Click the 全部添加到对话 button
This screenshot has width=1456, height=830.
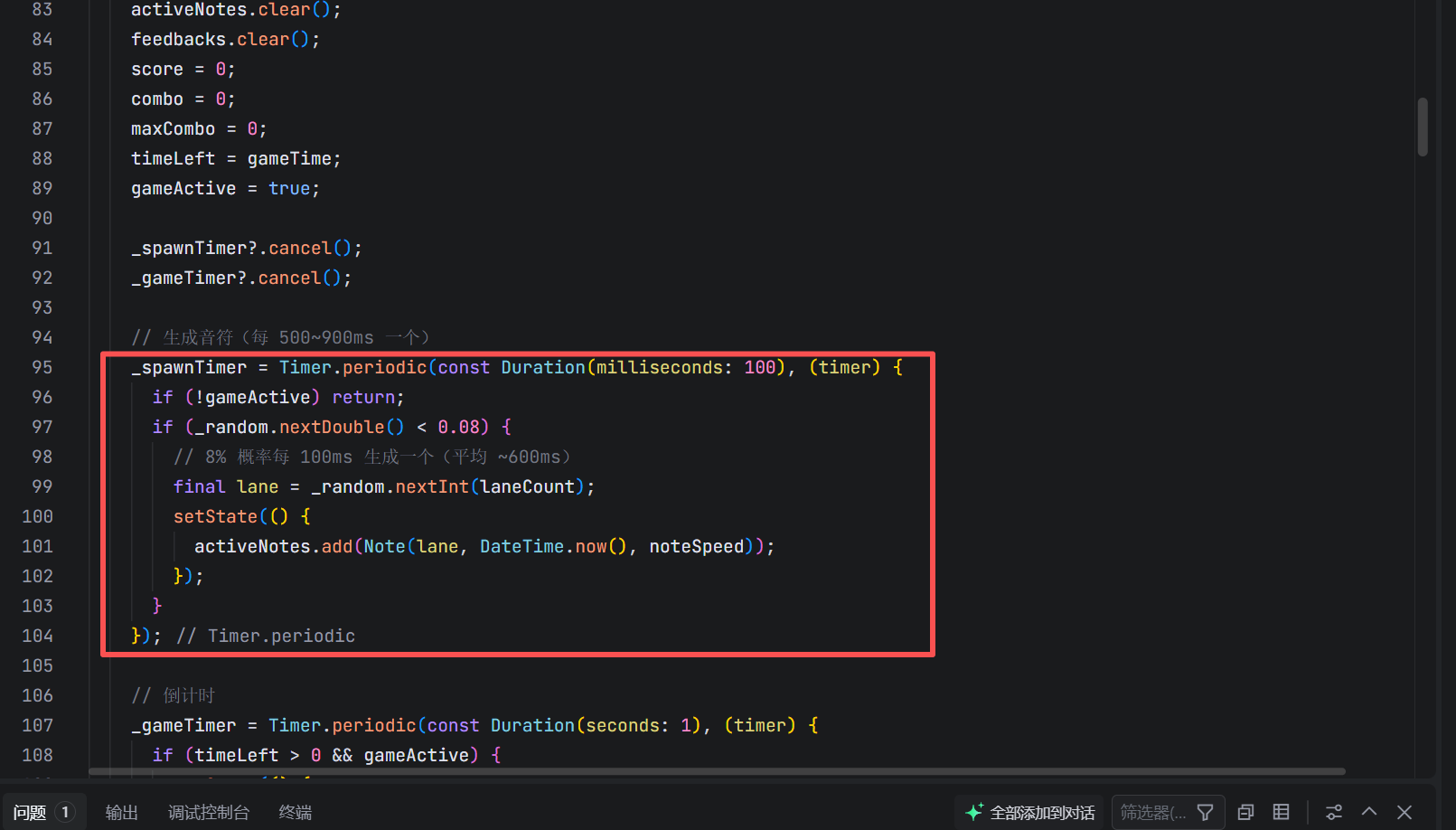[x=1029, y=812]
